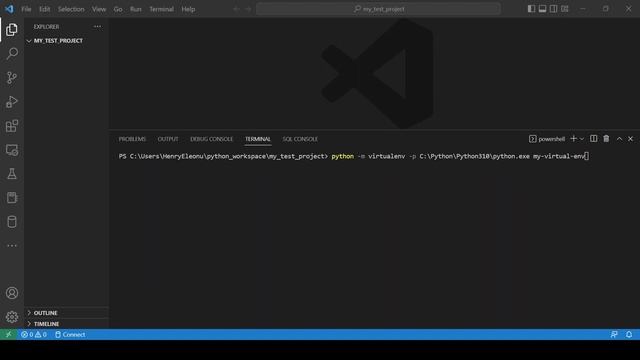The image size is (640, 360).
Task: Open the Edit menu
Action: 44,9
